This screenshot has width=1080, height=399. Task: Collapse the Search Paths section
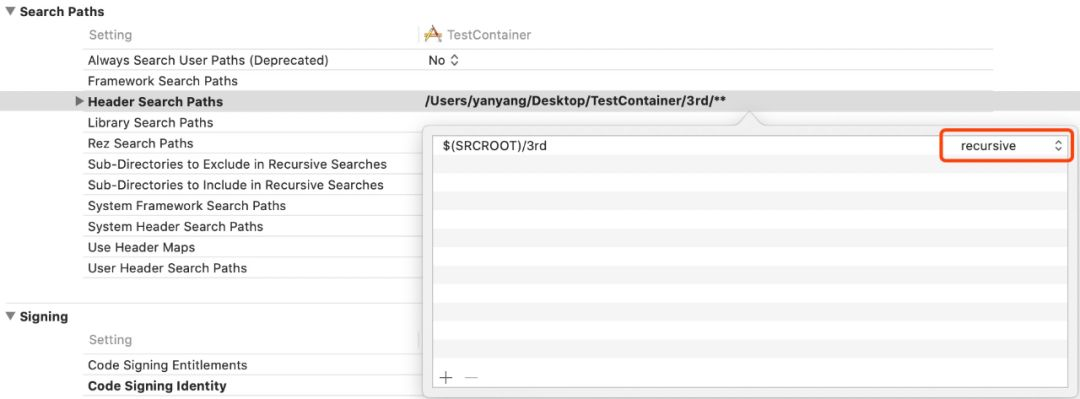(x=10, y=12)
